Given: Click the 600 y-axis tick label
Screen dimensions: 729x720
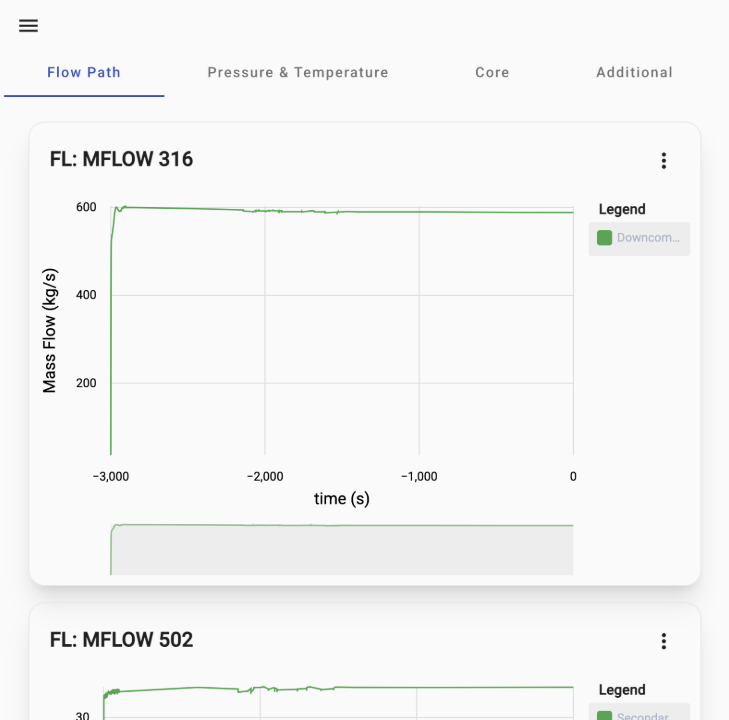Looking at the screenshot, I should [86, 207].
